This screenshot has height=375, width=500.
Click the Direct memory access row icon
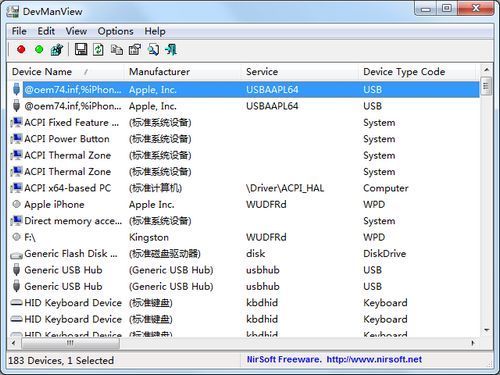[16, 220]
